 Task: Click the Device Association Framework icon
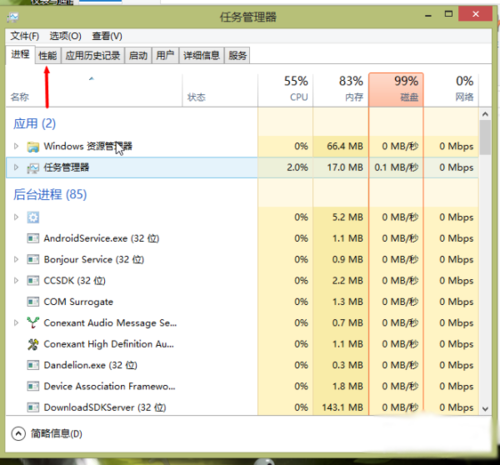(x=33, y=386)
